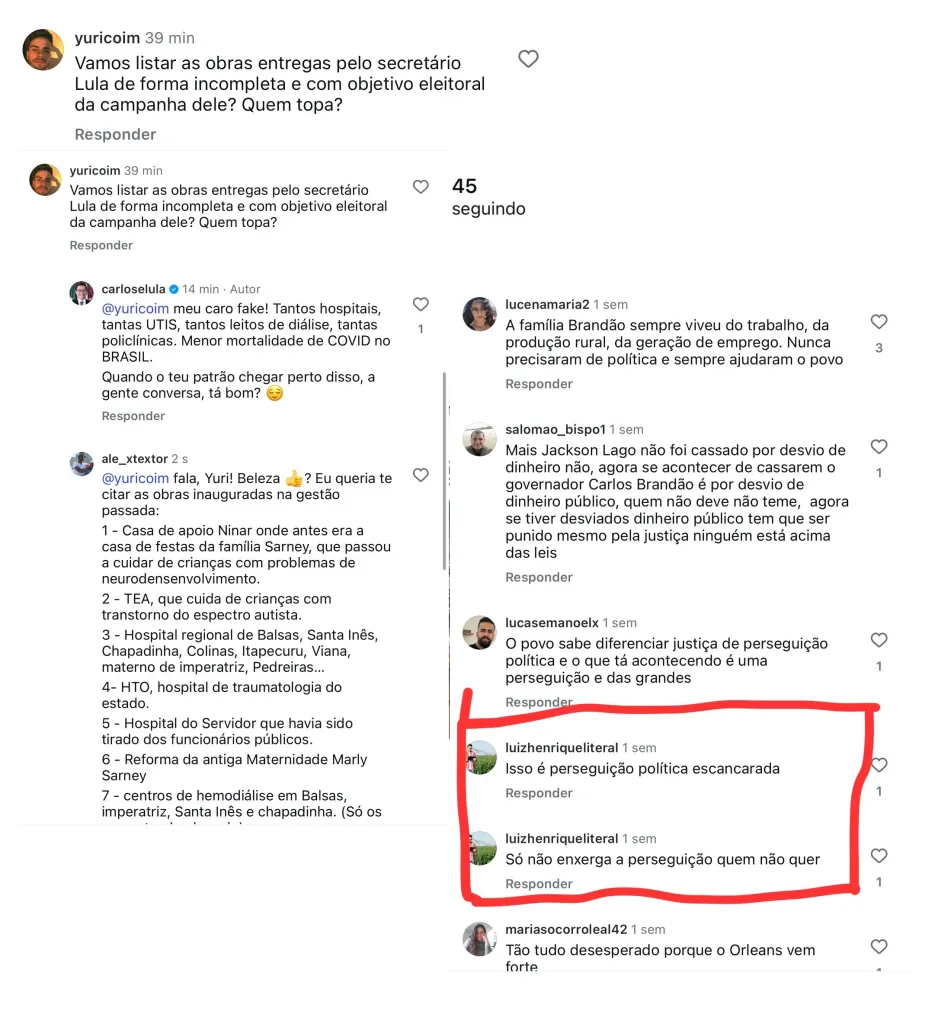Image resolution: width=951 pixels, height=1024 pixels.
Task: Reply to lucenamaria2's comment
Action: coord(538,384)
